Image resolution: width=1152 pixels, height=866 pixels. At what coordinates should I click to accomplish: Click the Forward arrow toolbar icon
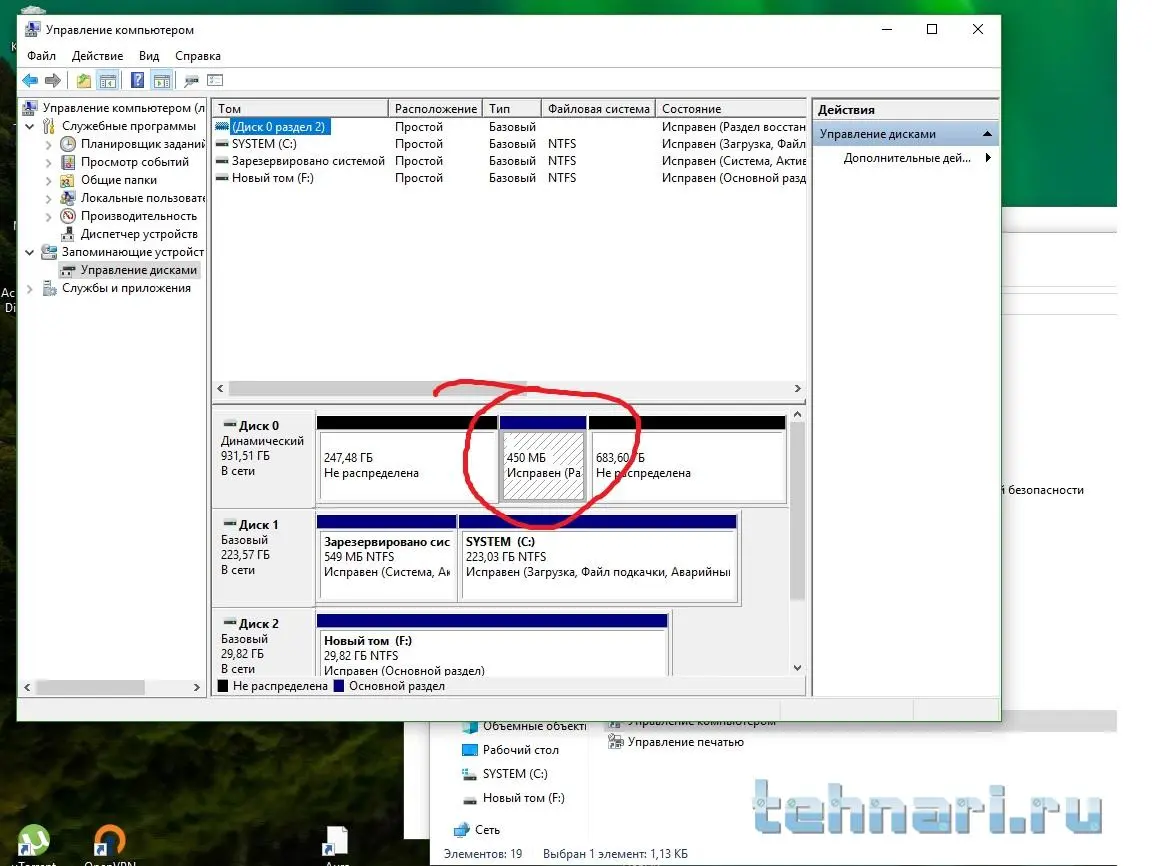(x=53, y=80)
